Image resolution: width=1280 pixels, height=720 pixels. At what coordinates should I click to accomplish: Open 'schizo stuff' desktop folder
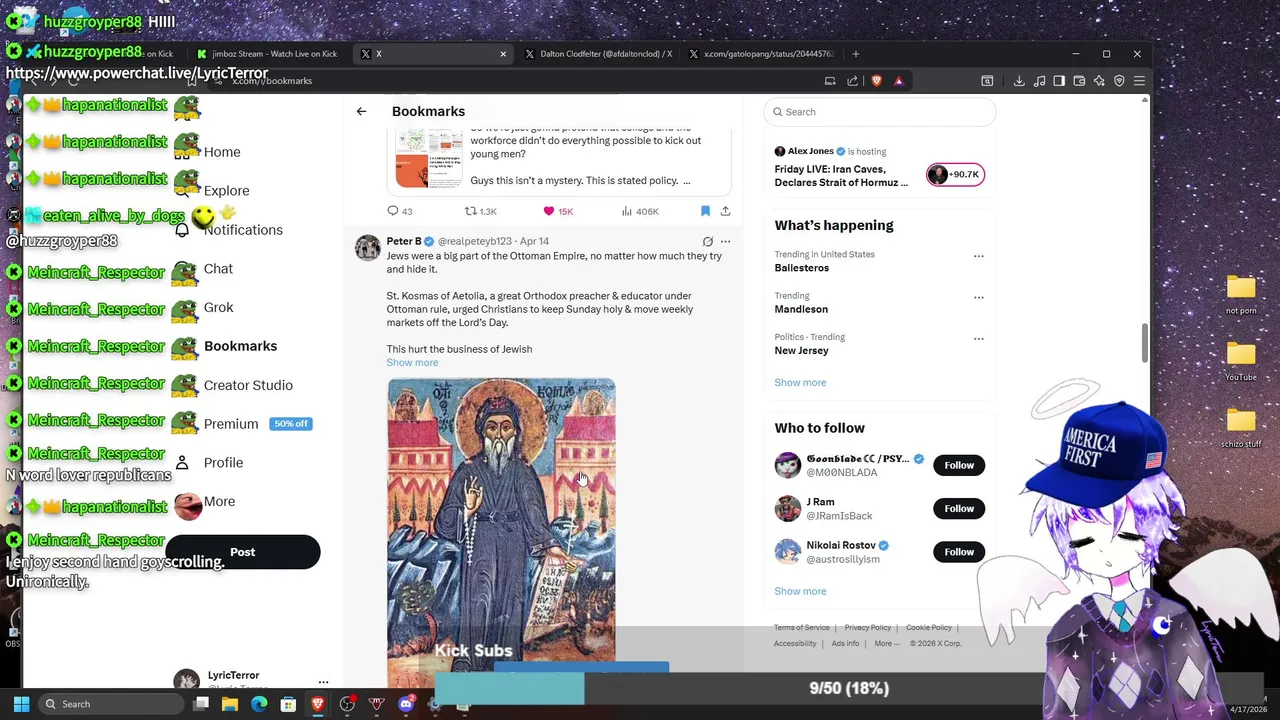(x=1241, y=428)
